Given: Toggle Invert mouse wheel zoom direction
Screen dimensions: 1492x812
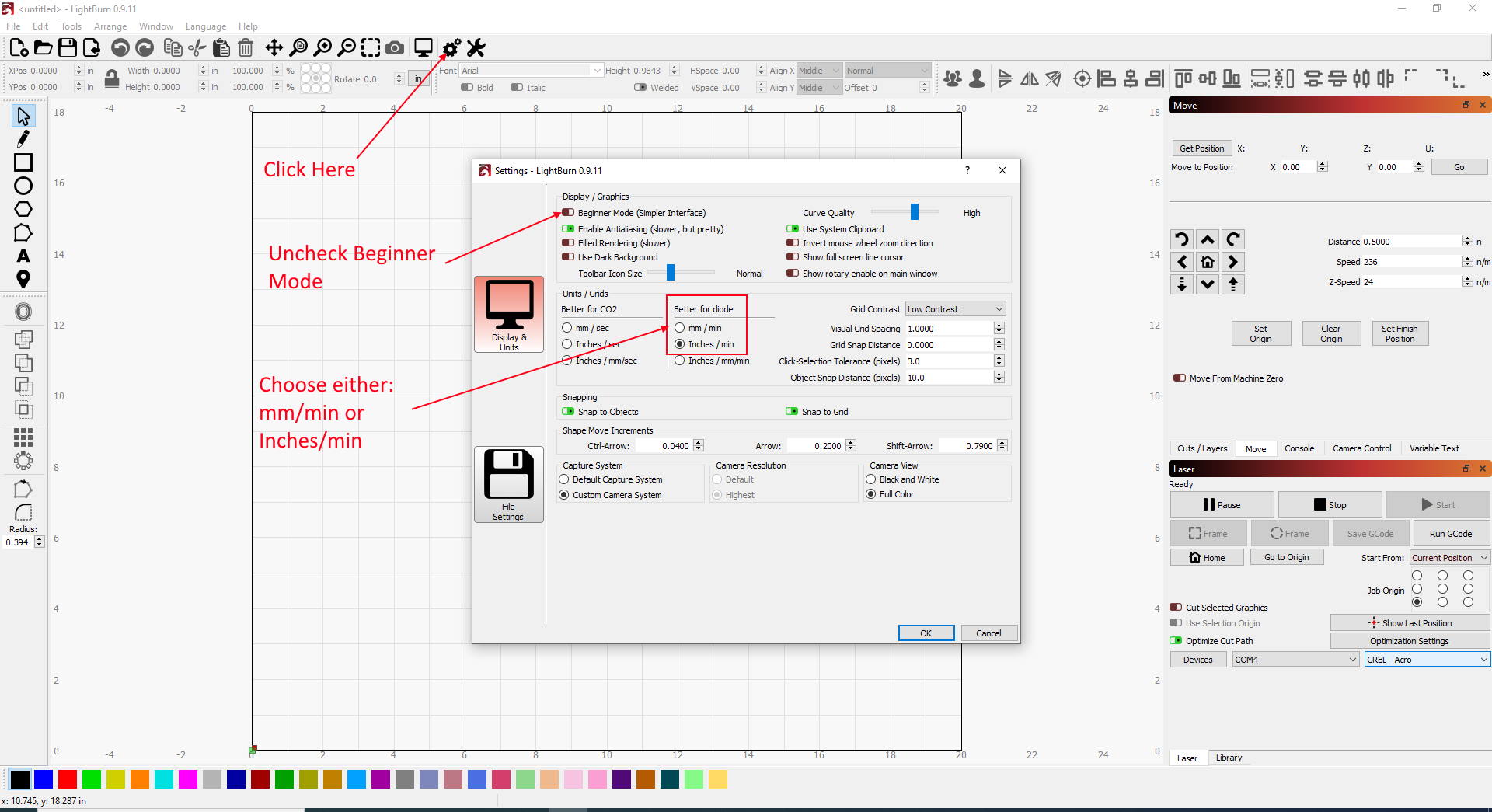Looking at the screenshot, I should 793,243.
